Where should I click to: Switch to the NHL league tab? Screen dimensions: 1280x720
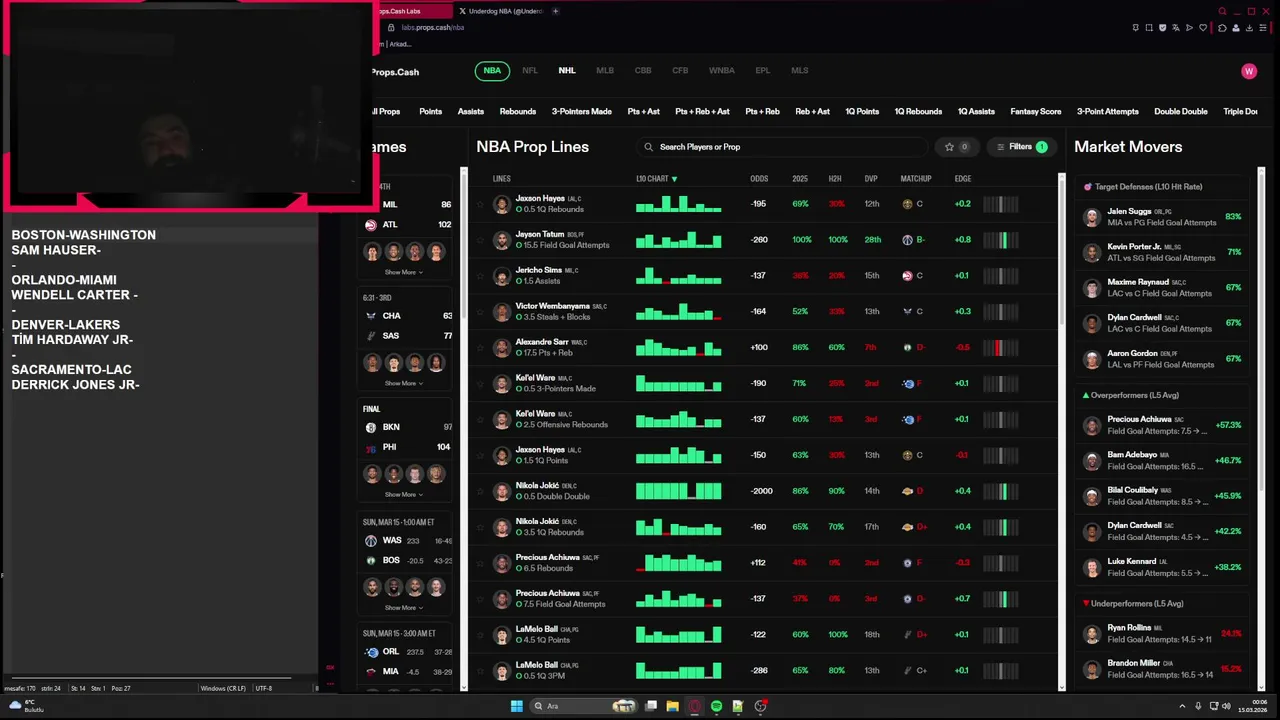pos(567,71)
